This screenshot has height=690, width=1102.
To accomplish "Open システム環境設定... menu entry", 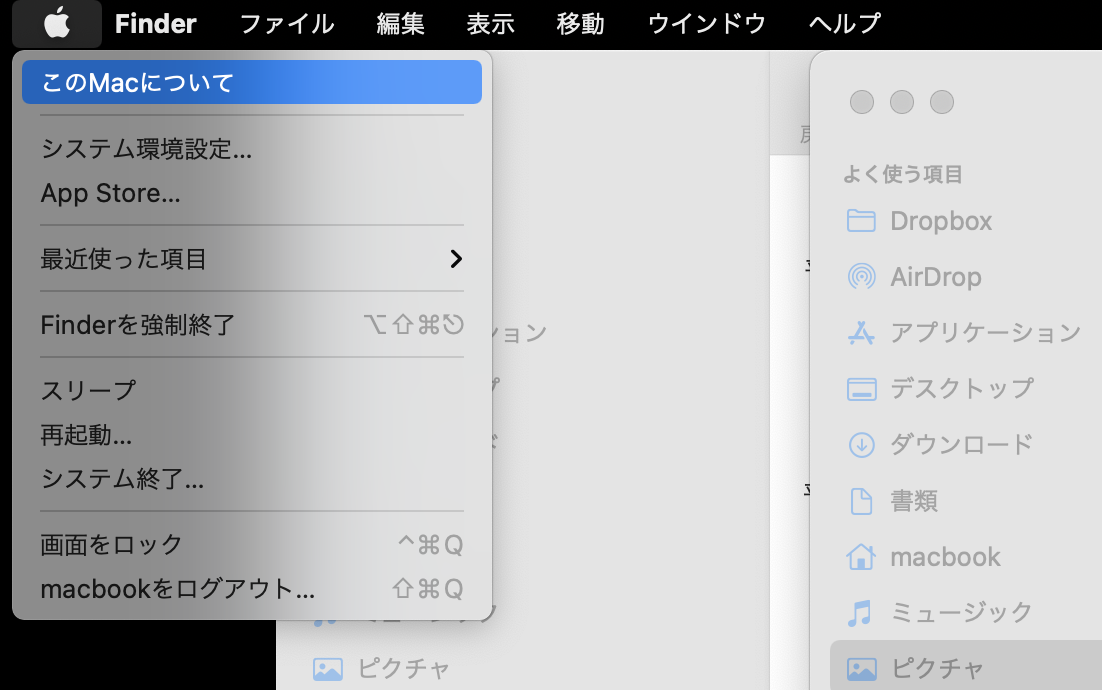I will pyautogui.click(x=146, y=149).
